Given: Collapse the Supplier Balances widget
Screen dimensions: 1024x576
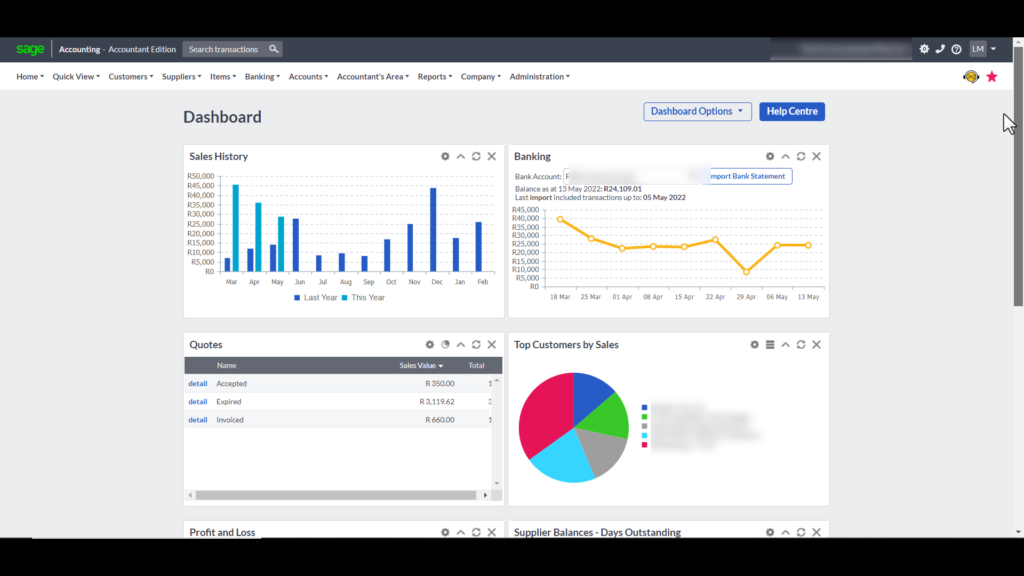Looking at the screenshot, I should point(786,532).
